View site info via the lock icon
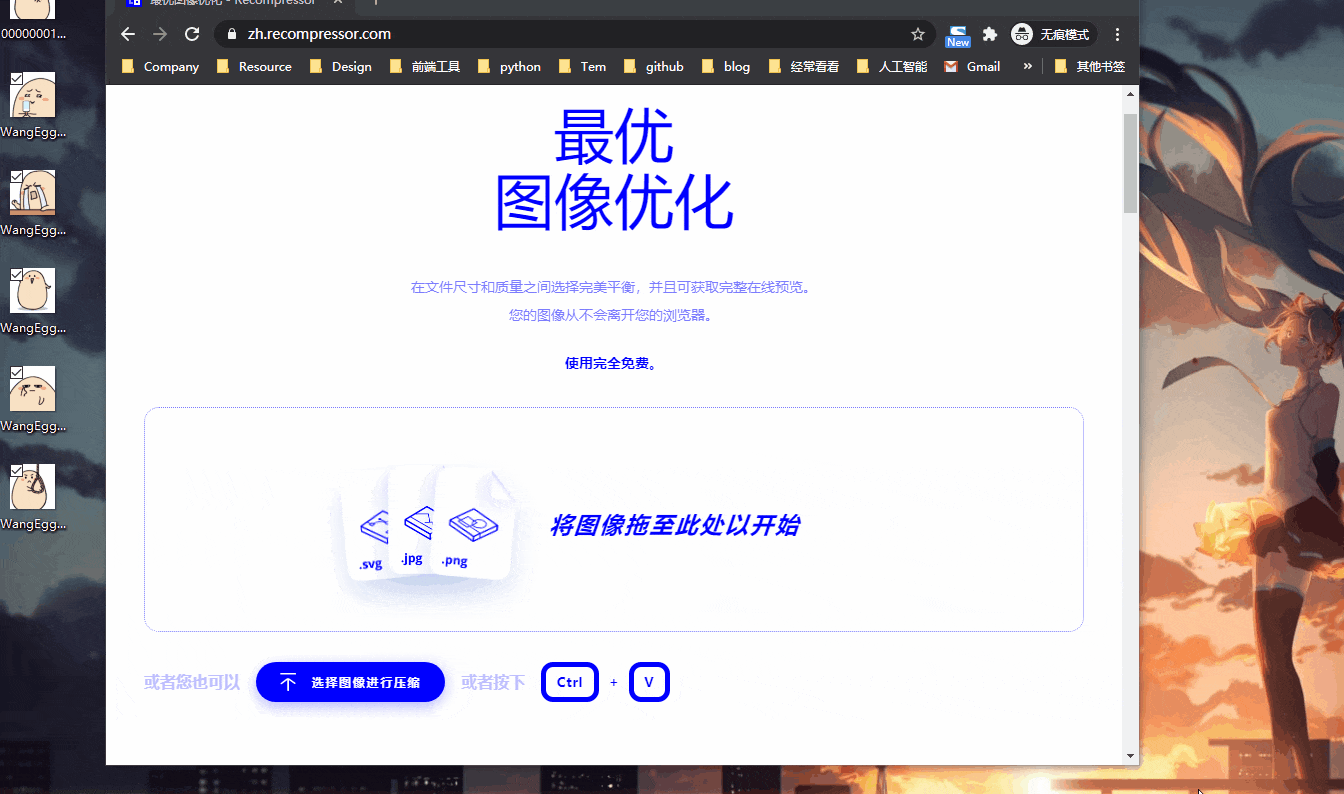 click(x=232, y=34)
